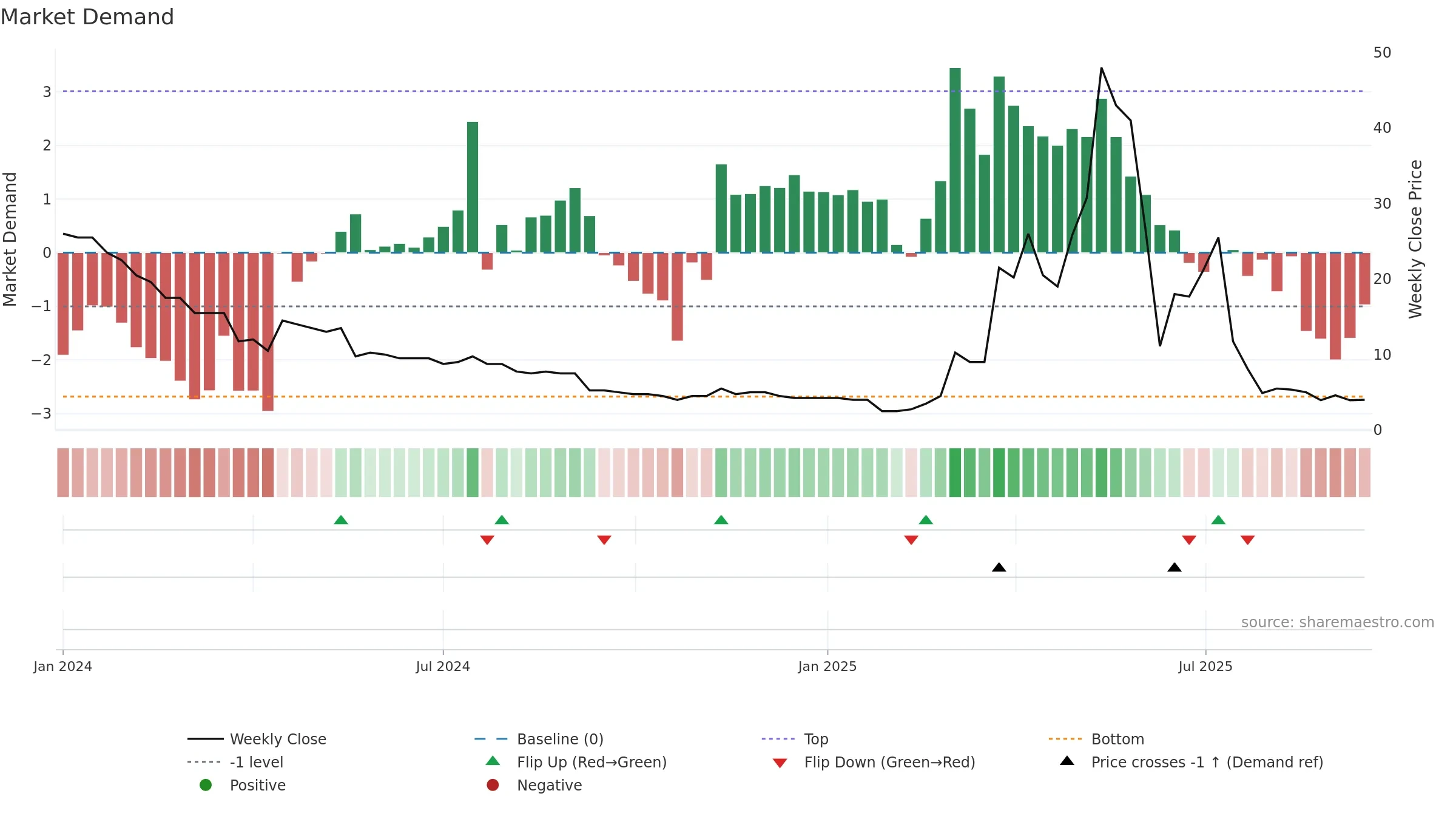
Task: Toggle the Top legend entry
Action: pos(795,739)
